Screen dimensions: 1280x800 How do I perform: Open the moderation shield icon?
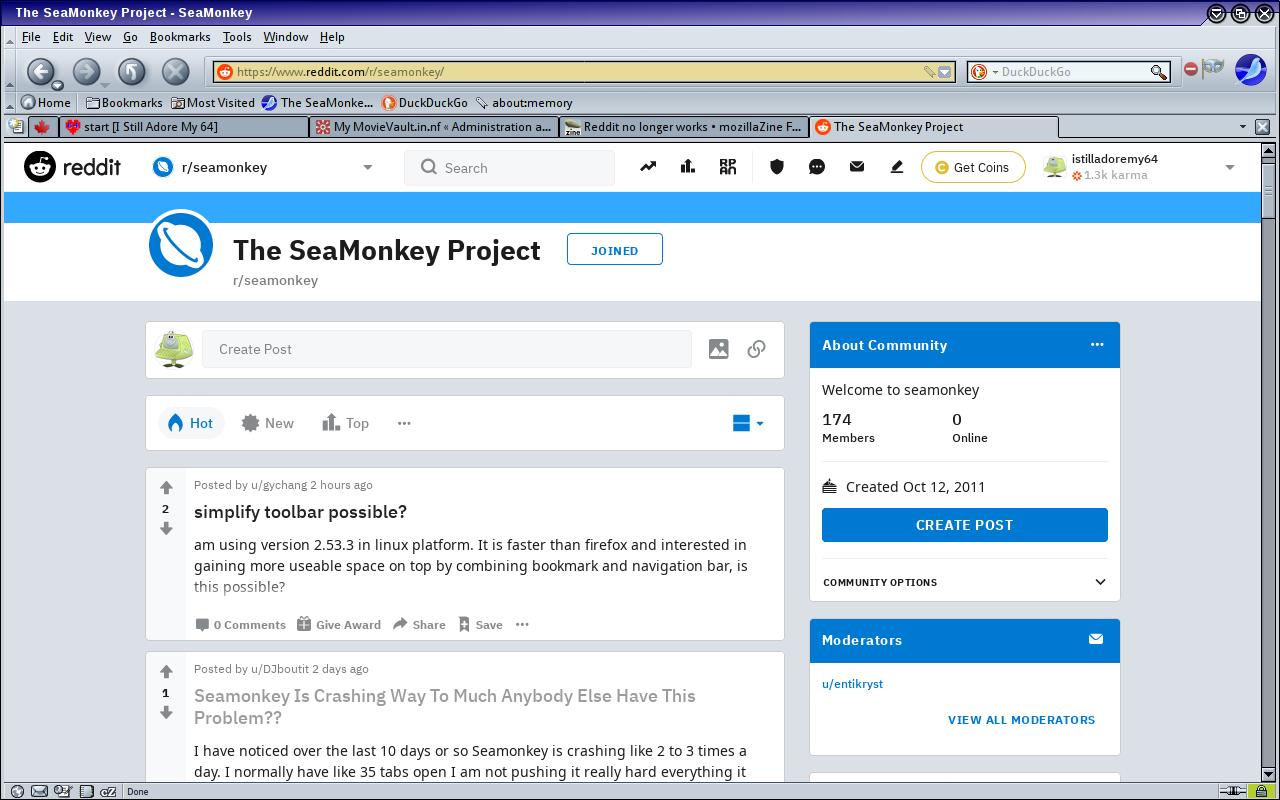coord(777,167)
